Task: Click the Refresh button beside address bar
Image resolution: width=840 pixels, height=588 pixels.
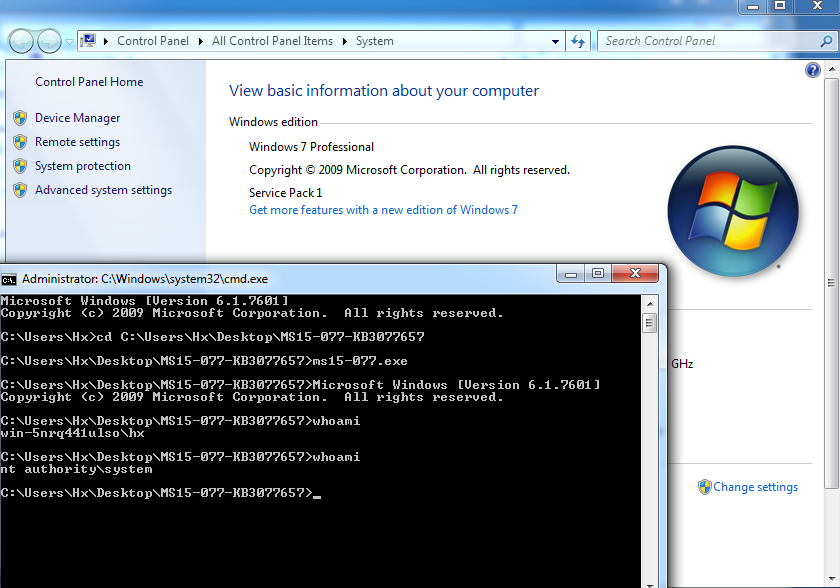Action: click(x=577, y=41)
